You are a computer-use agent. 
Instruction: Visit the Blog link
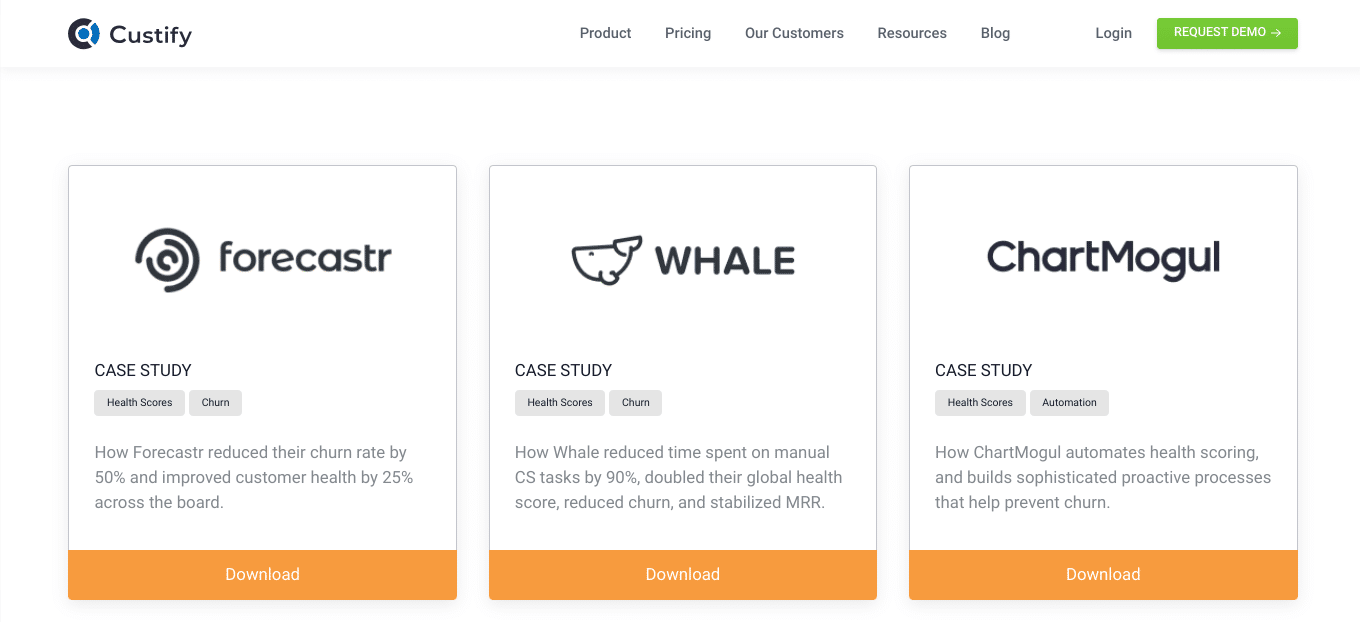(995, 33)
